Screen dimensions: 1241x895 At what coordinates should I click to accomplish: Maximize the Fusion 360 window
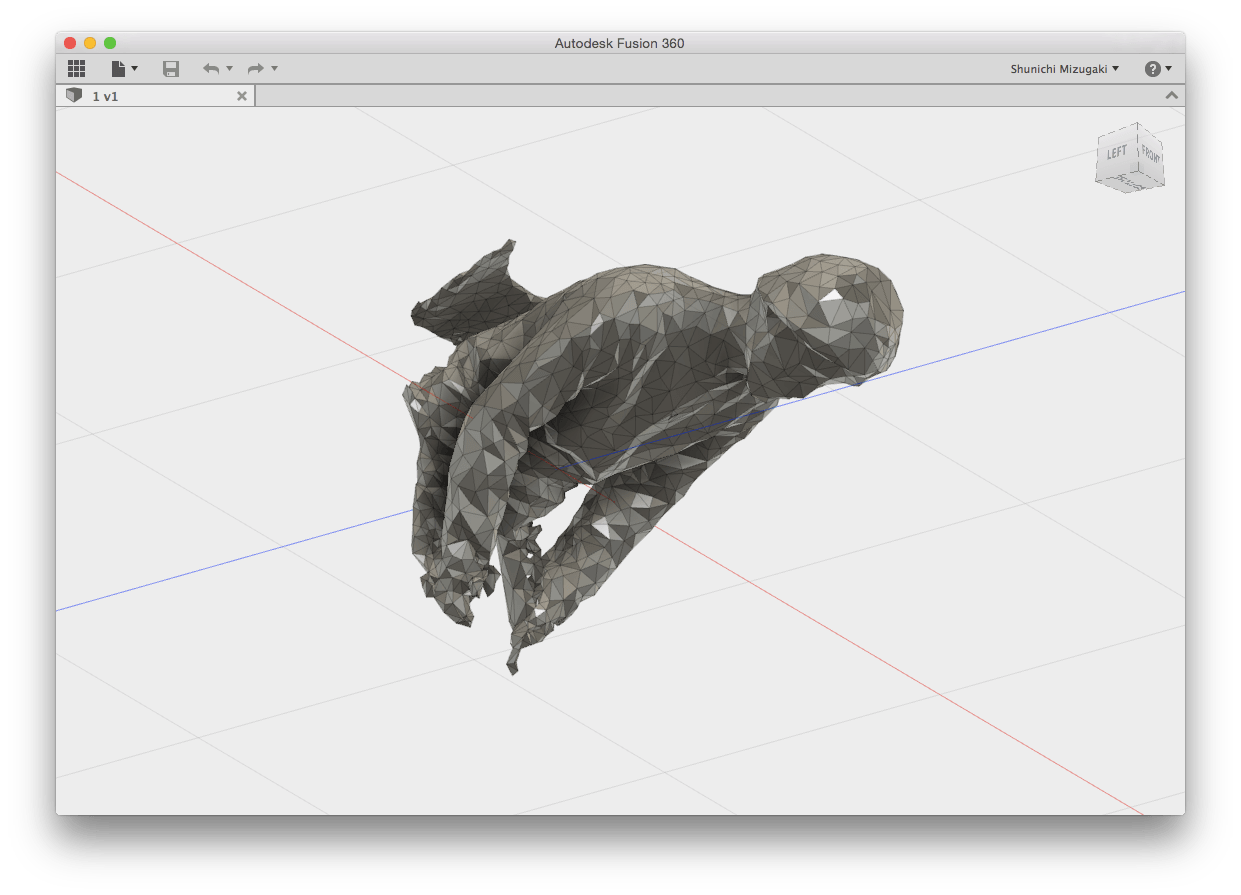coord(110,43)
